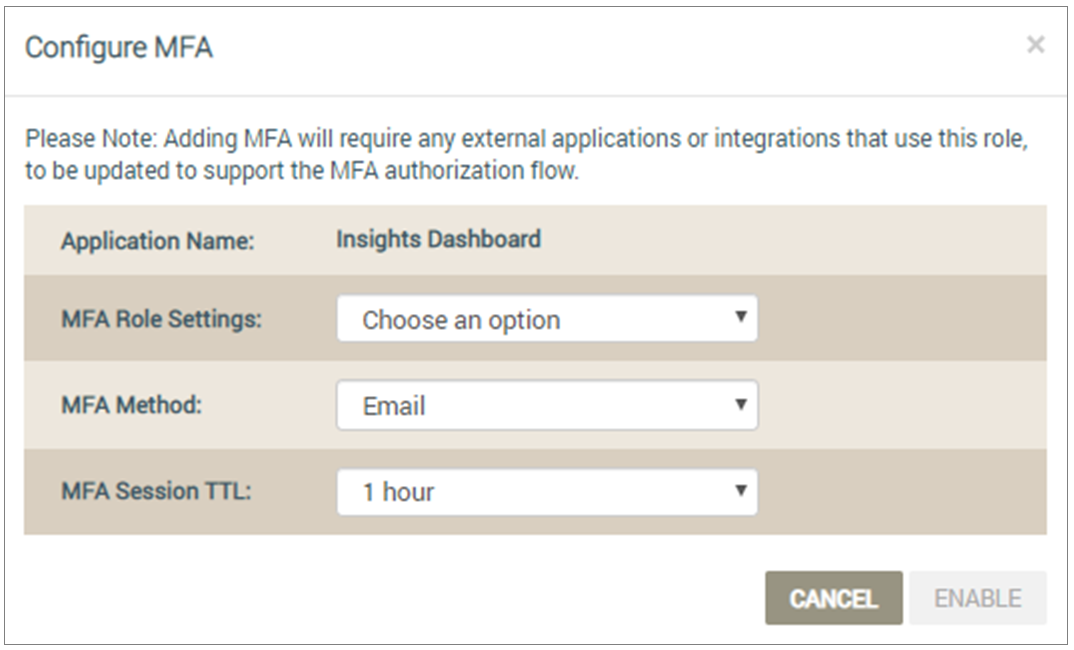Image resolution: width=1074 pixels, height=650 pixels.
Task: Click the Insights Dashboard application name
Action: tap(438, 239)
